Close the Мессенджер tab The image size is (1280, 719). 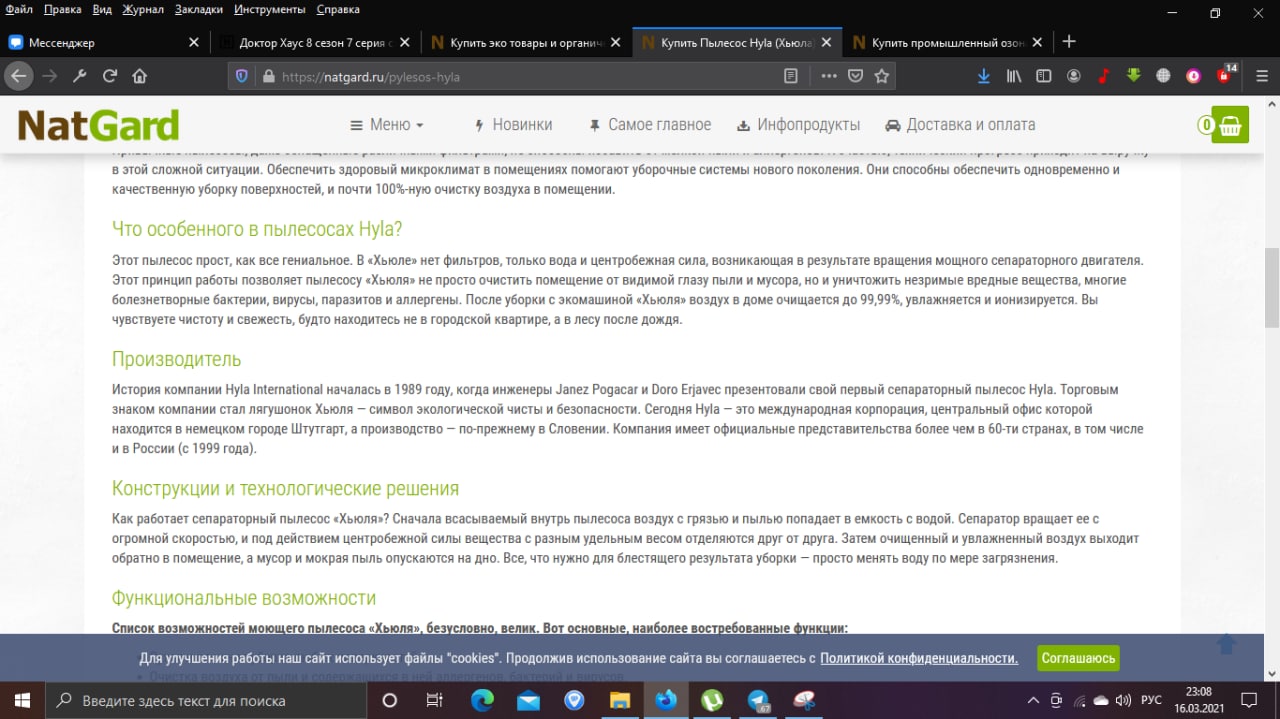(x=195, y=43)
